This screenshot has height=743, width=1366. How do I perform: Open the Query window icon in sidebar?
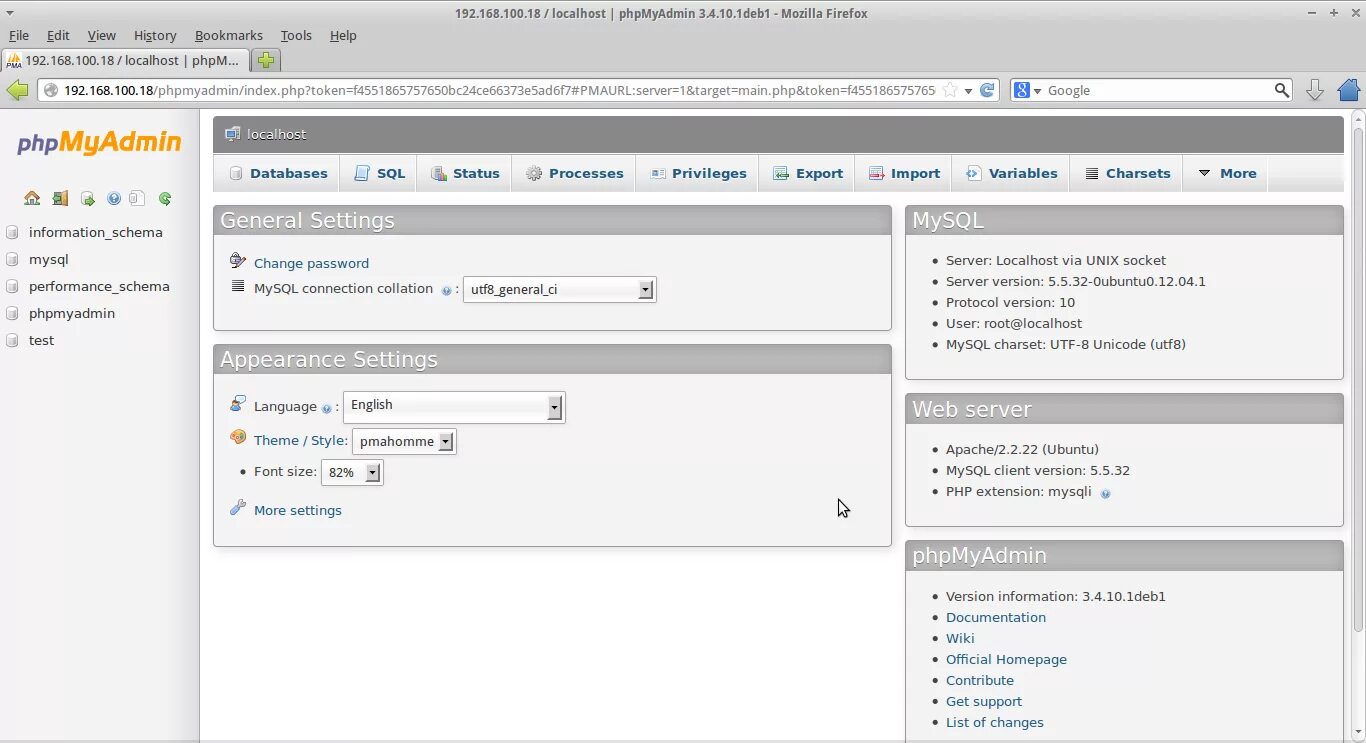pyautogui.click(x=87, y=199)
